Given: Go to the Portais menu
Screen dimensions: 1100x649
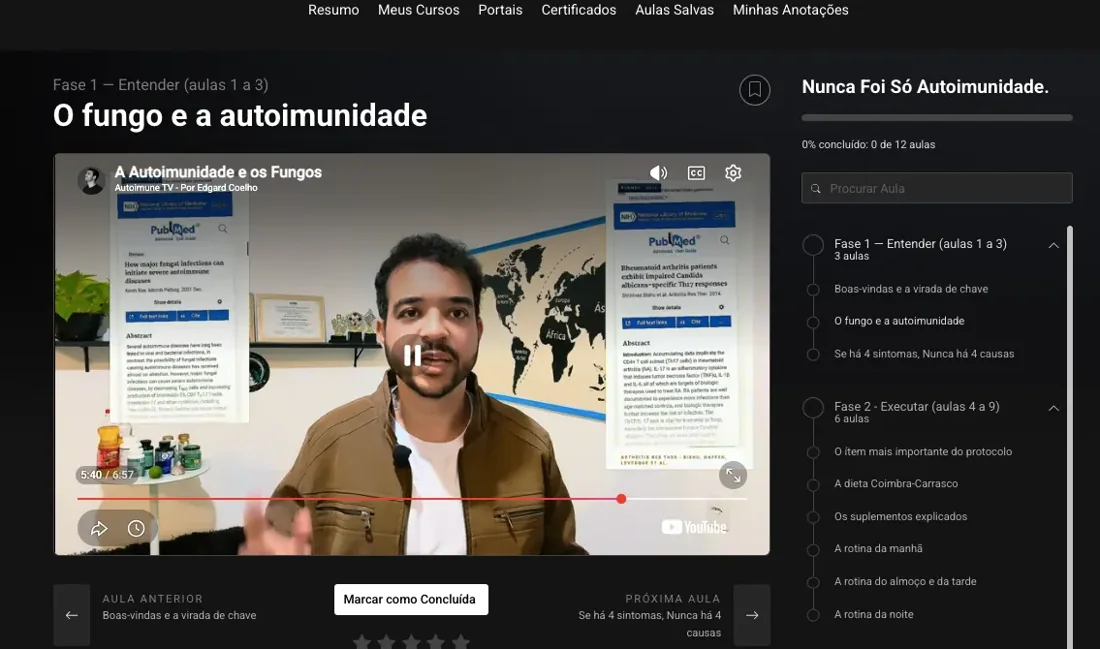Looking at the screenshot, I should click(500, 10).
